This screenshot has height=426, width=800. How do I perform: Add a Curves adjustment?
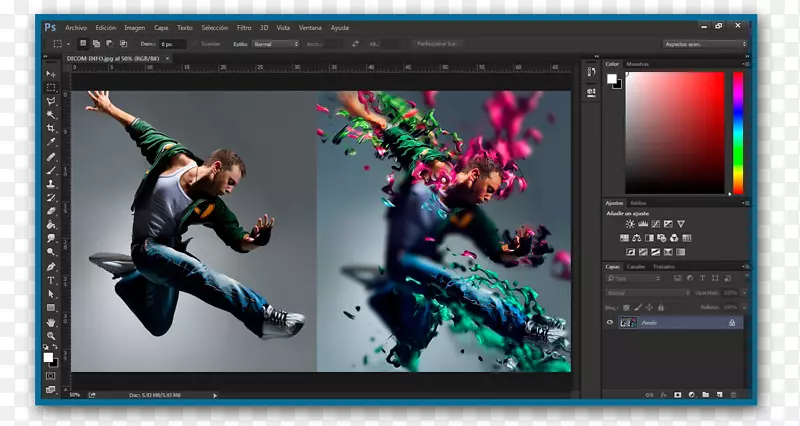coord(656,224)
